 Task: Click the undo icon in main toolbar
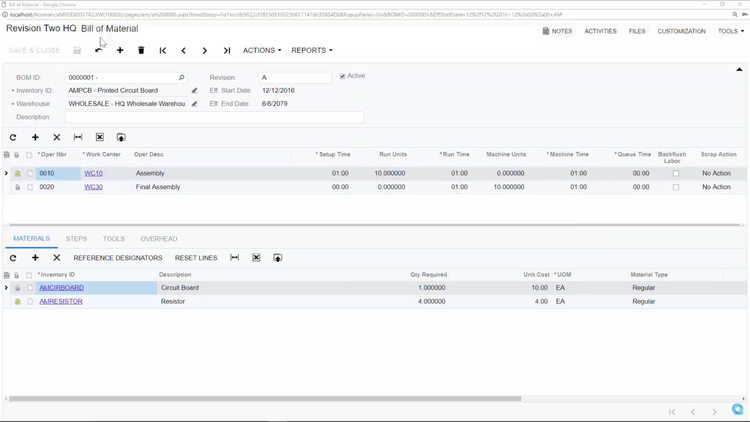(98, 50)
